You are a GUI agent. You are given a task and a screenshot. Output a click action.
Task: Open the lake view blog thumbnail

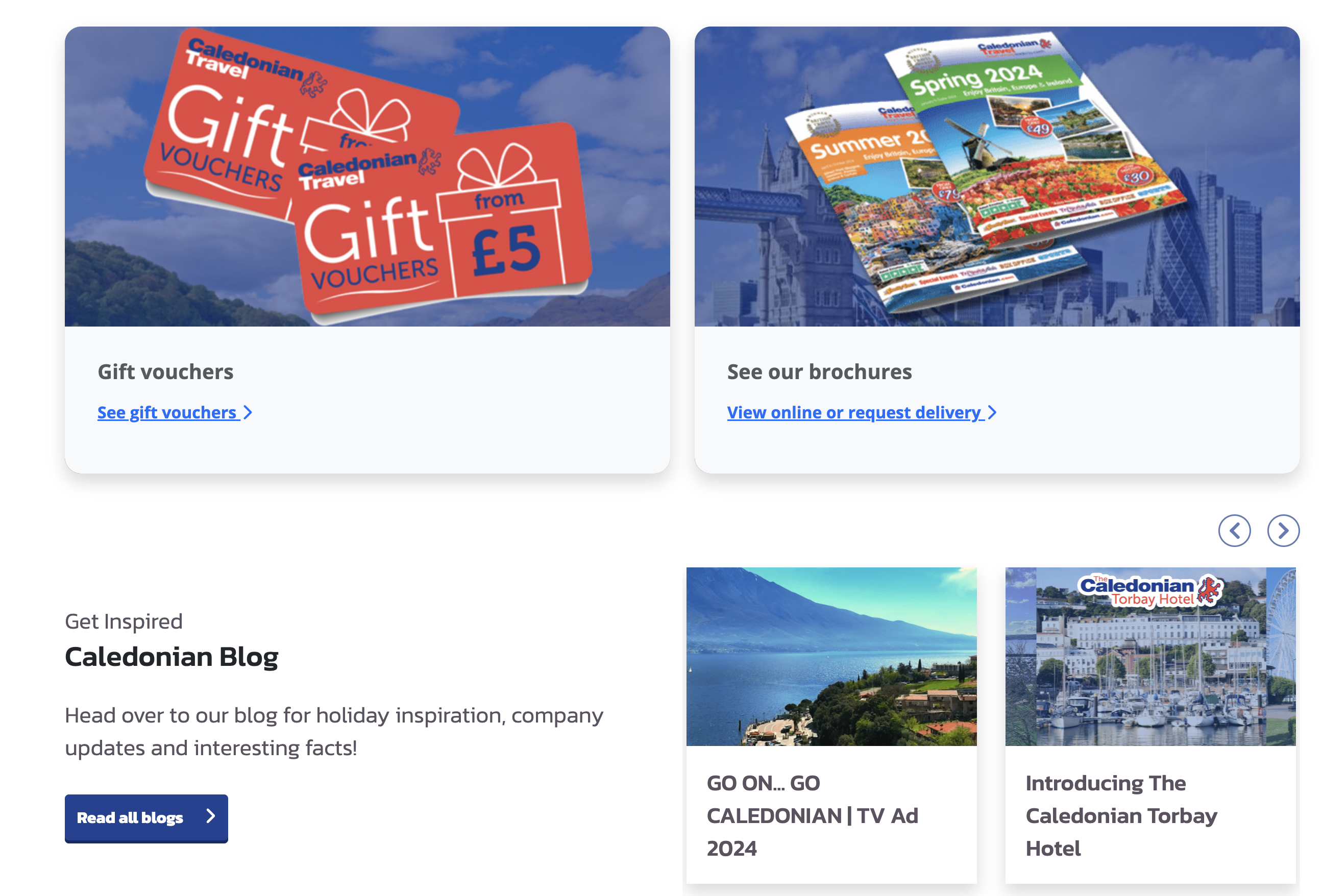coord(831,656)
